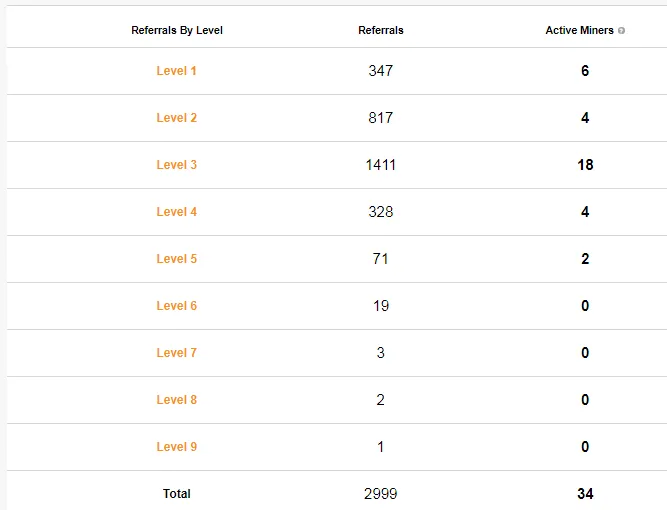Click Level 6 active miners value 0
This screenshot has width=667, height=510.
click(585, 306)
